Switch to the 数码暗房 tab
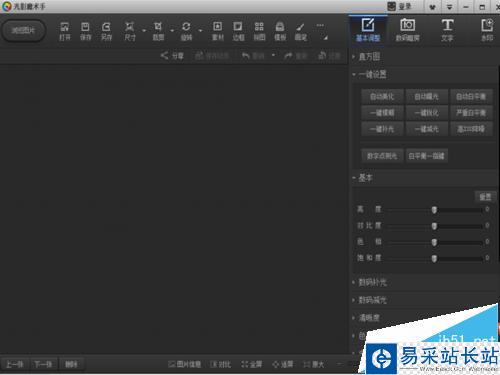Image resolution: width=500 pixels, height=375 pixels. coord(407,30)
